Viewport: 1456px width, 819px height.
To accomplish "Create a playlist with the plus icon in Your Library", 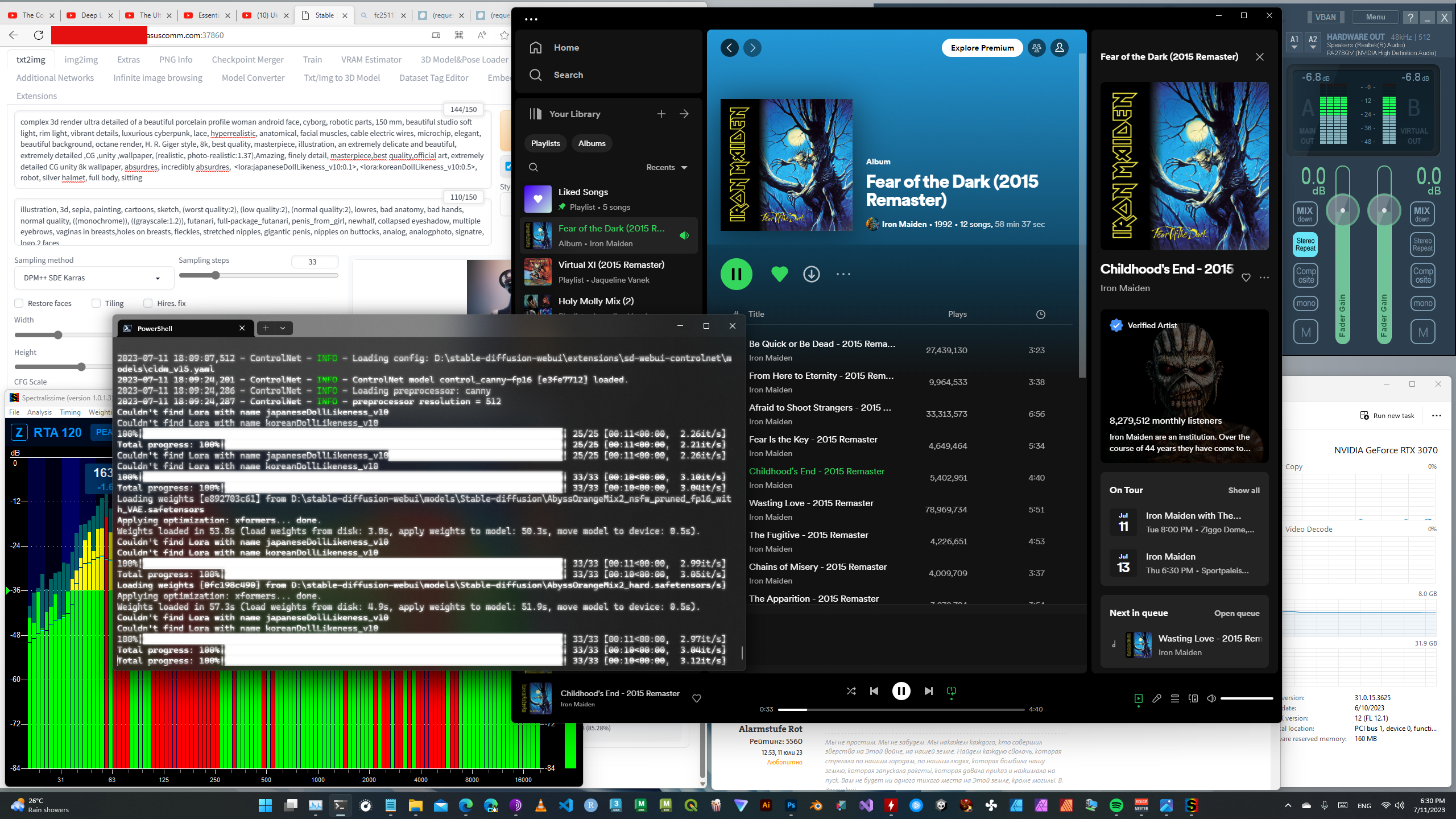I will point(661,114).
